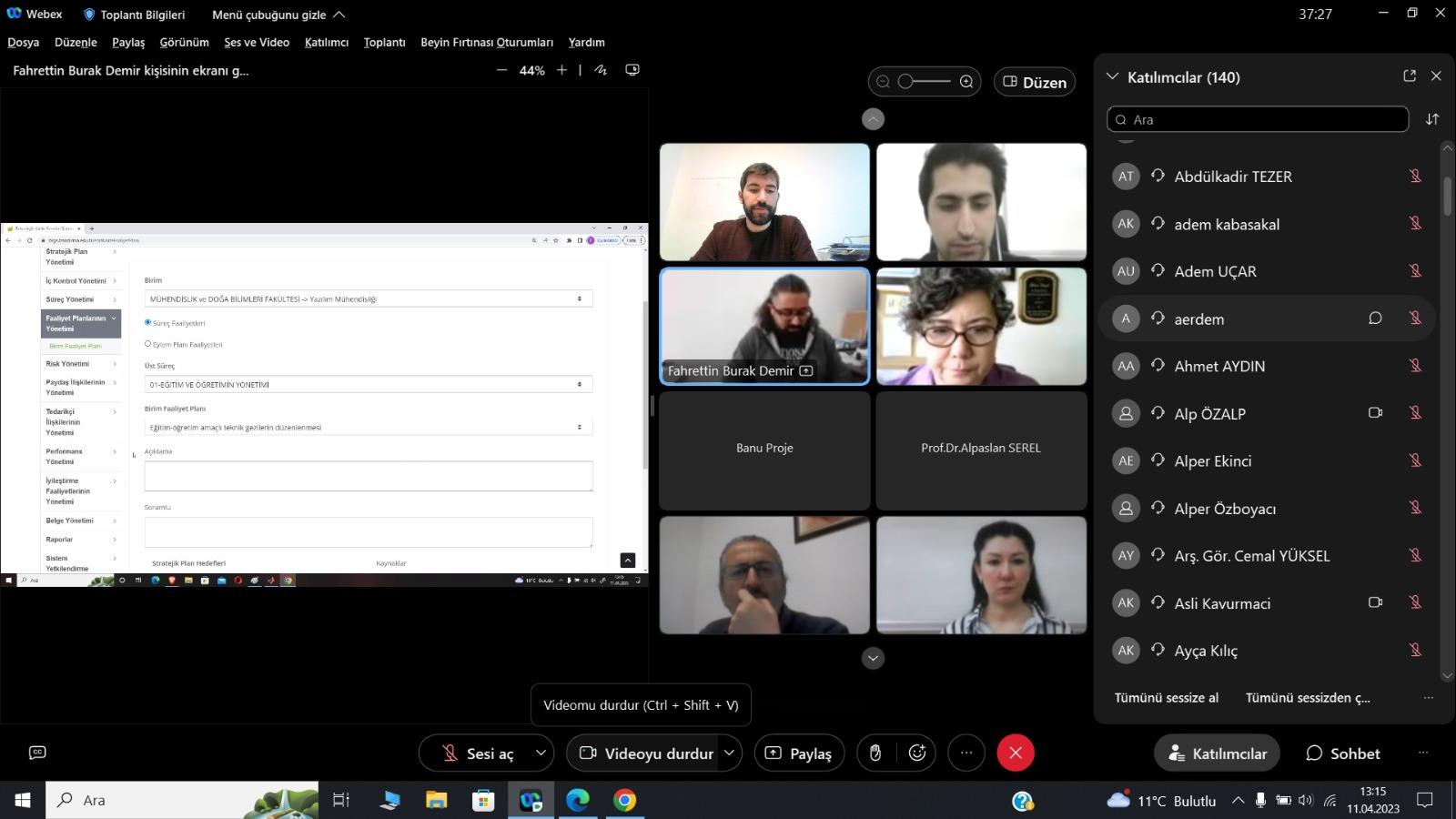Click participant search field Ara
The width and height of the screenshot is (1456, 819).
[1258, 119]
